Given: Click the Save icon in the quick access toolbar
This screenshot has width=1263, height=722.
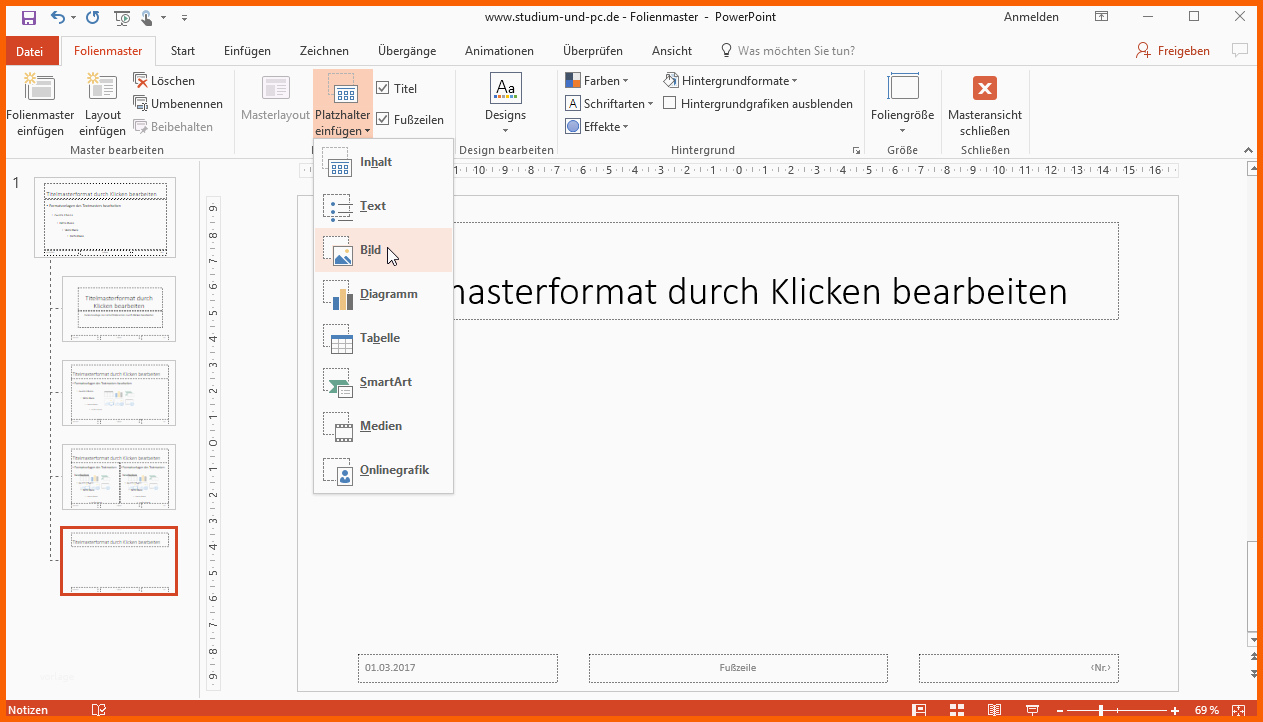Looking at the screenshot, I should [28, 17].
